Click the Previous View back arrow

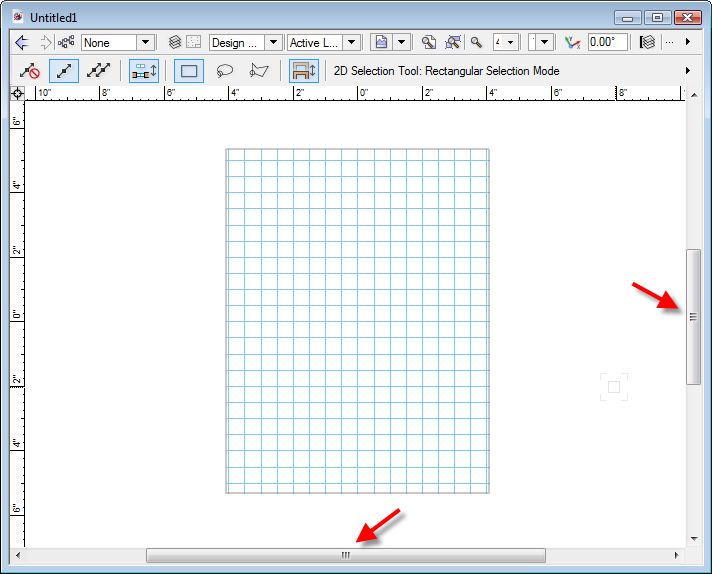tap(21, 43)
